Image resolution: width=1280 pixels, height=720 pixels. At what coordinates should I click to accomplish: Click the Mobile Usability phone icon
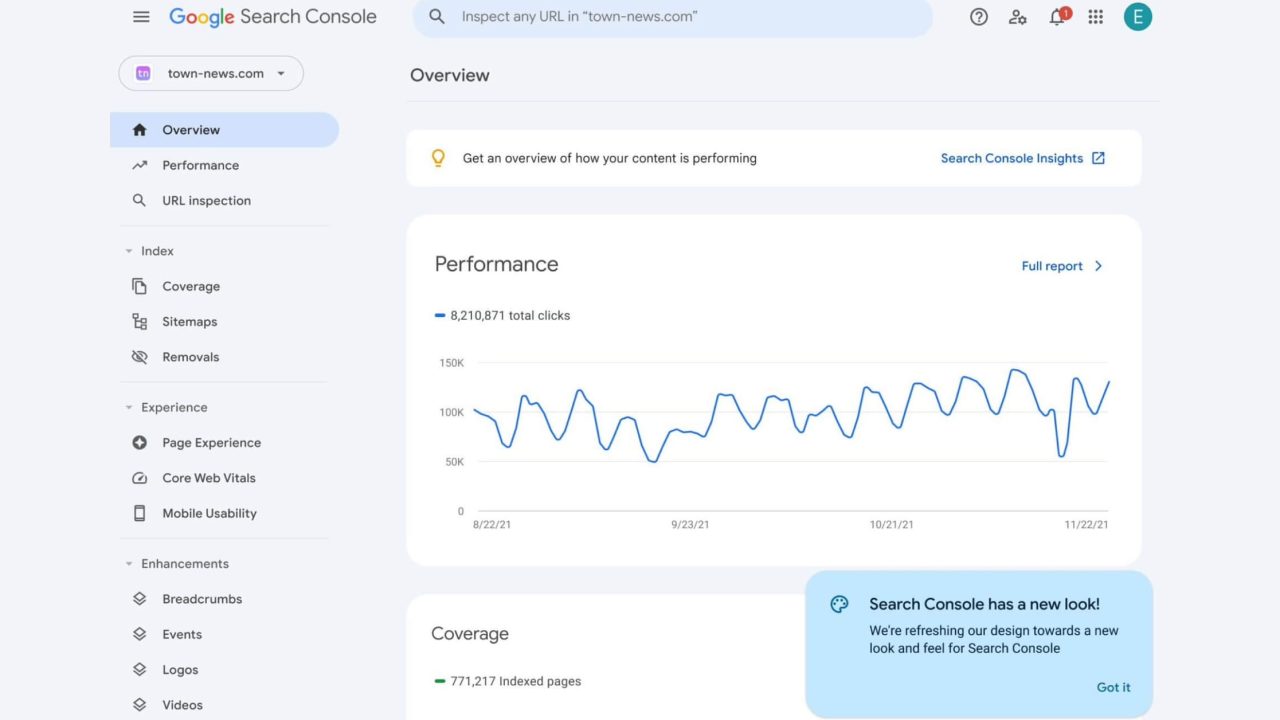140,513
